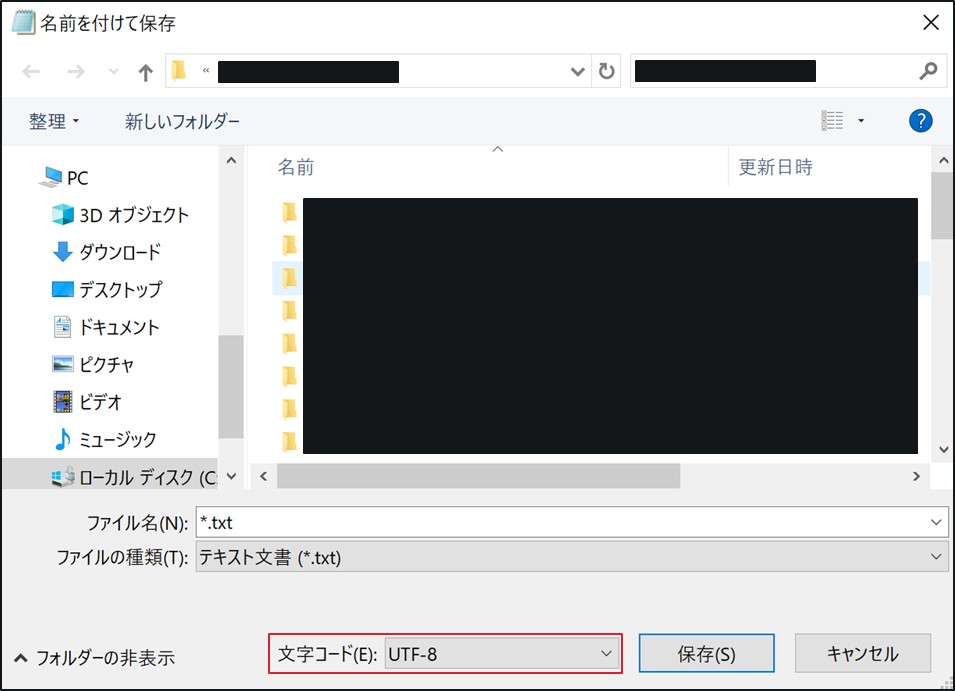Click the ピクチャ image icon

pos(63,364)
